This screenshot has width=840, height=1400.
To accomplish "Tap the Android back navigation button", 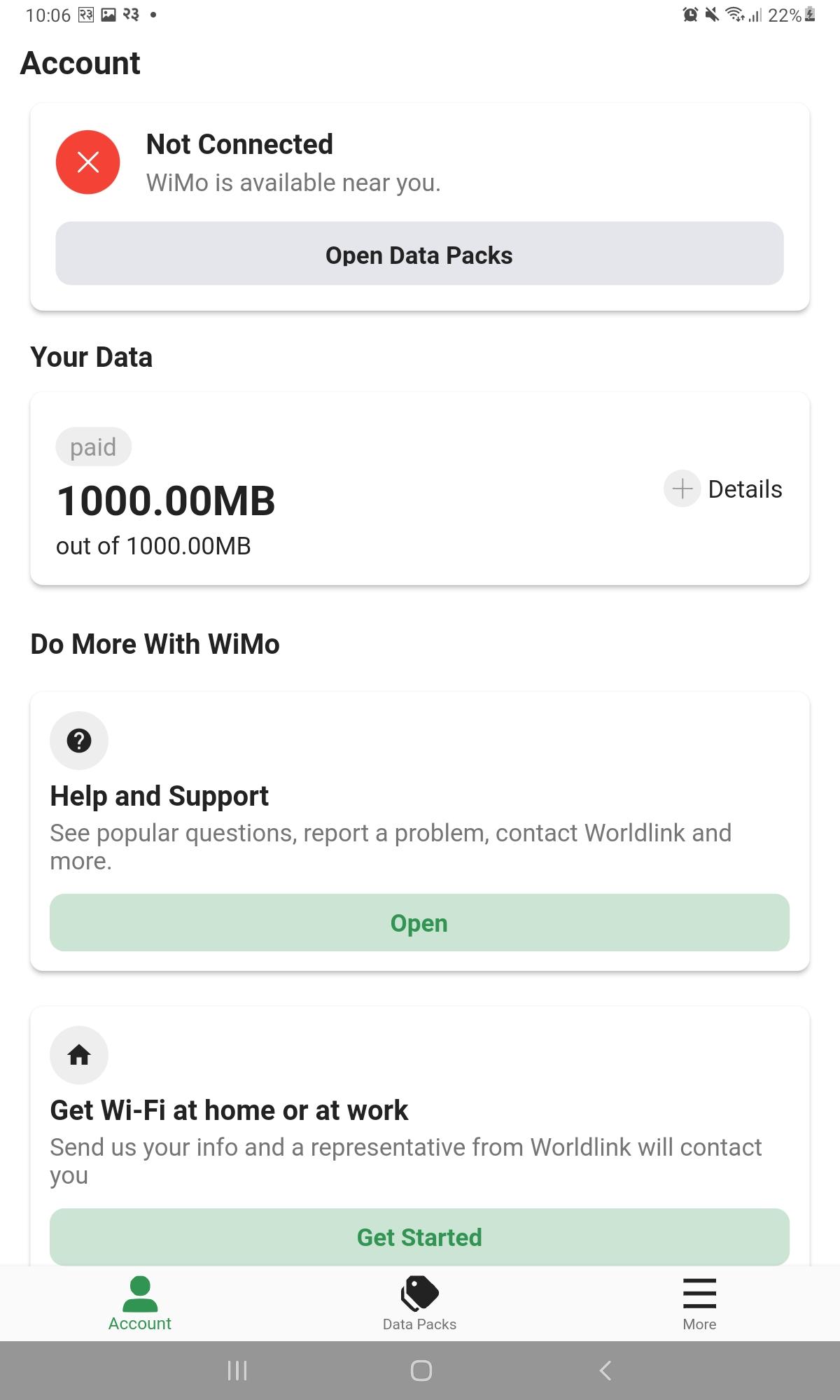I will click(x=605, y=1371).
